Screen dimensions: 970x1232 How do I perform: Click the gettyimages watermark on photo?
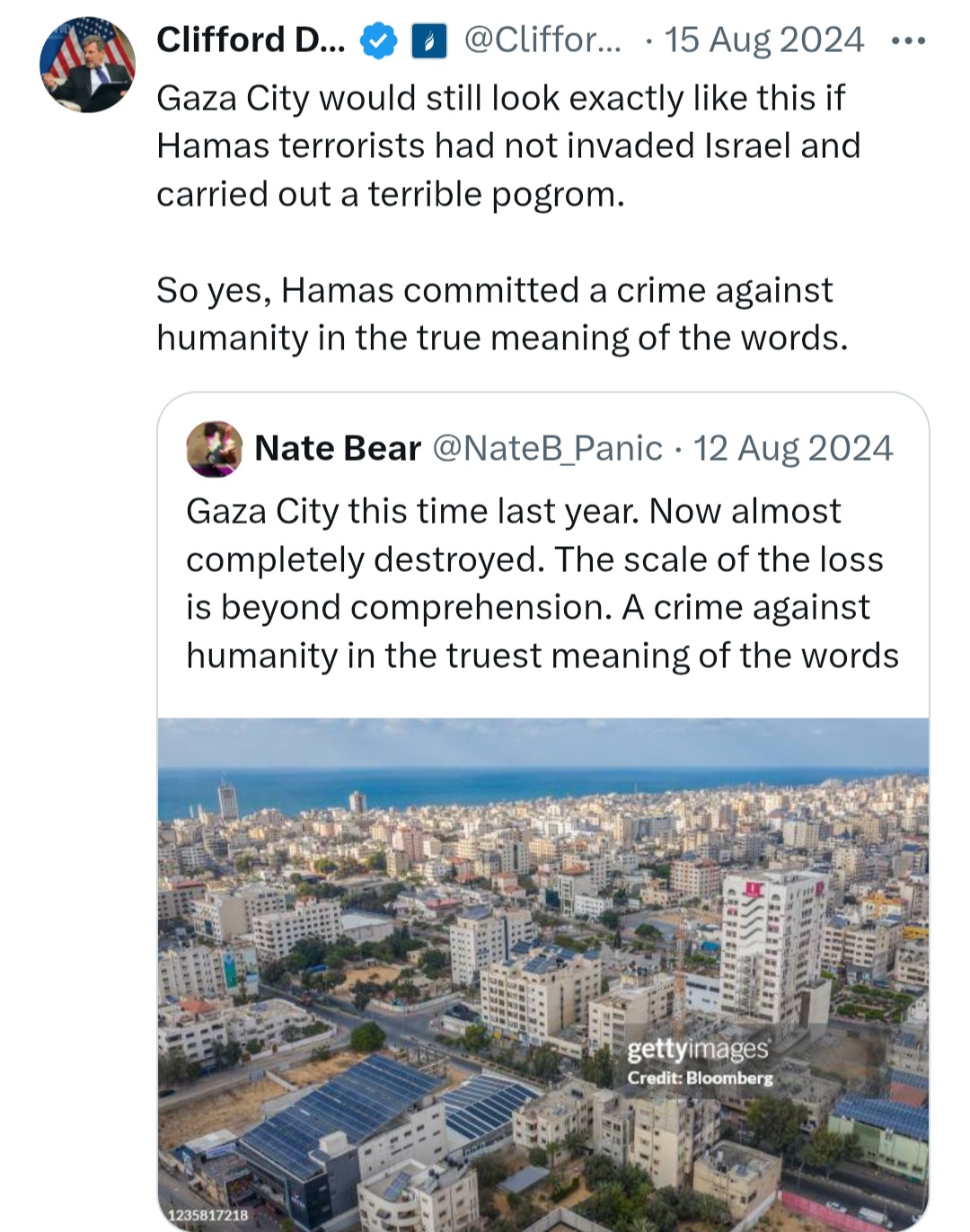698,1049
